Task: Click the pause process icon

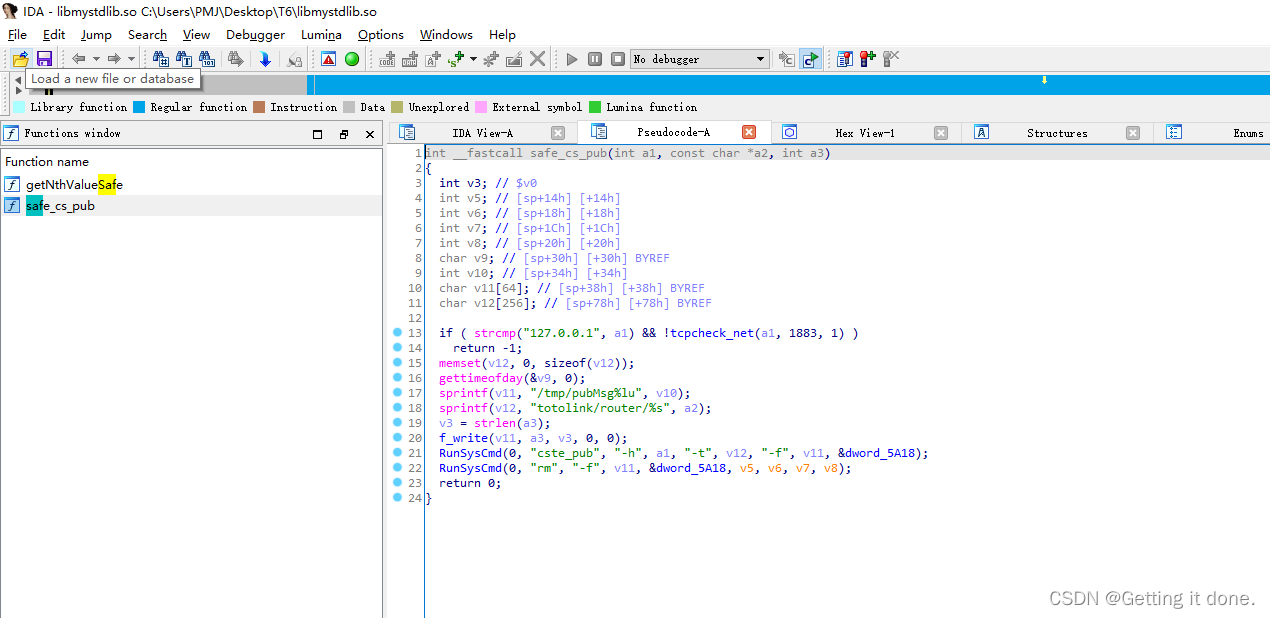Action: click(595, 59)
